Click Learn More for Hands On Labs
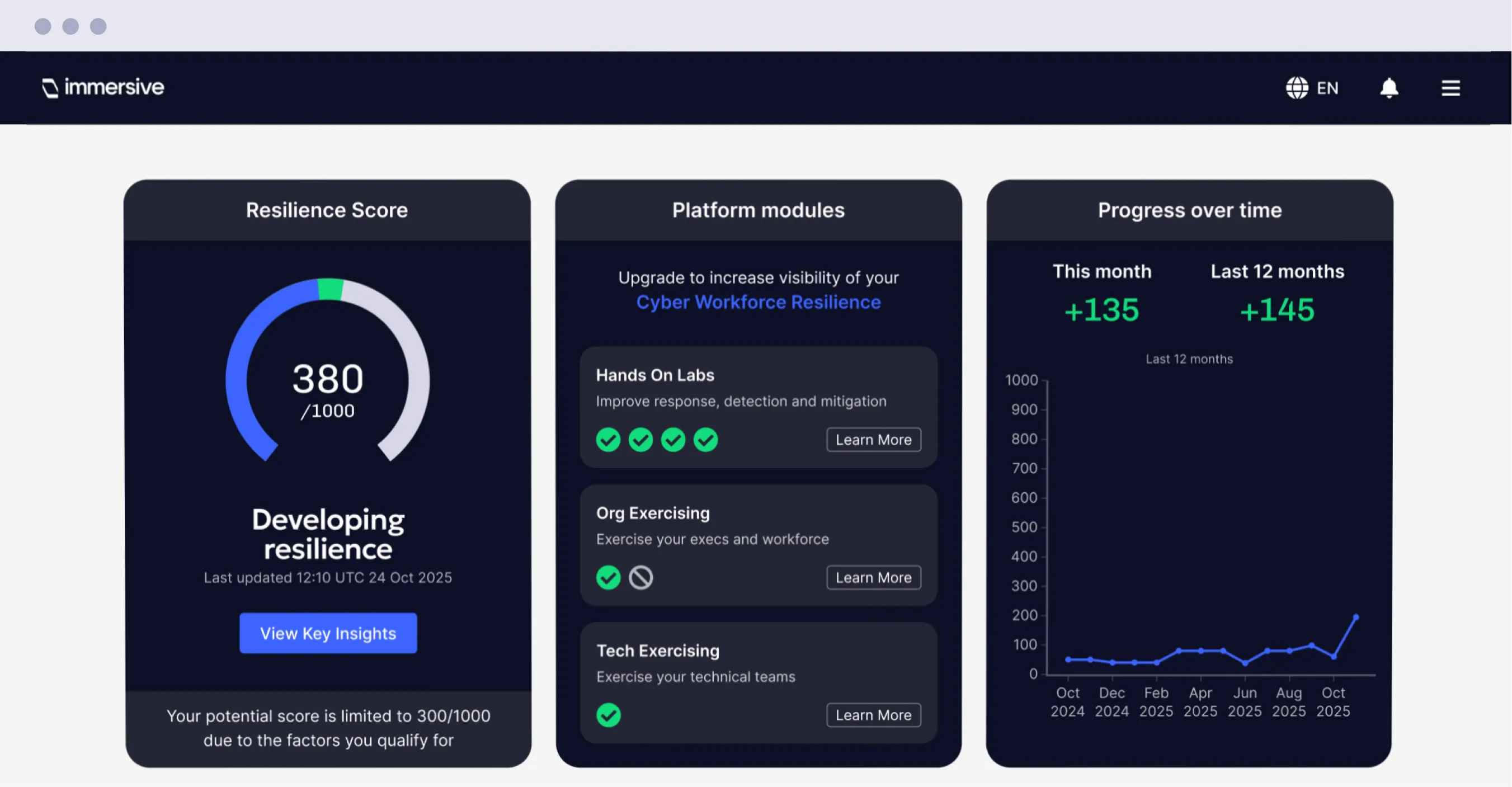Screen dimensions: 1512x787 (873, 440)
